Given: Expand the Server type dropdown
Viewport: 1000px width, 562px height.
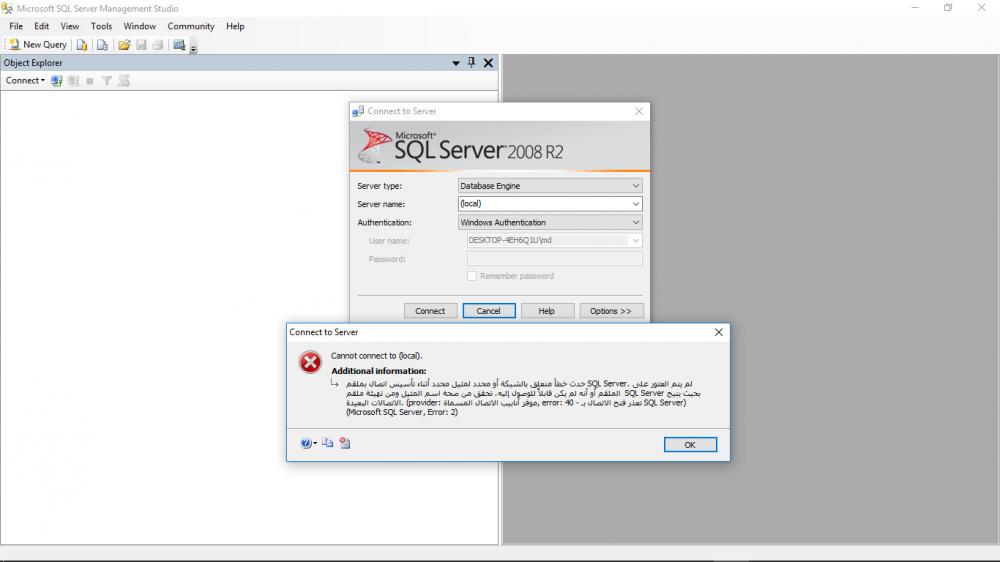Looking at the screenshot, I should coord(635,186).
